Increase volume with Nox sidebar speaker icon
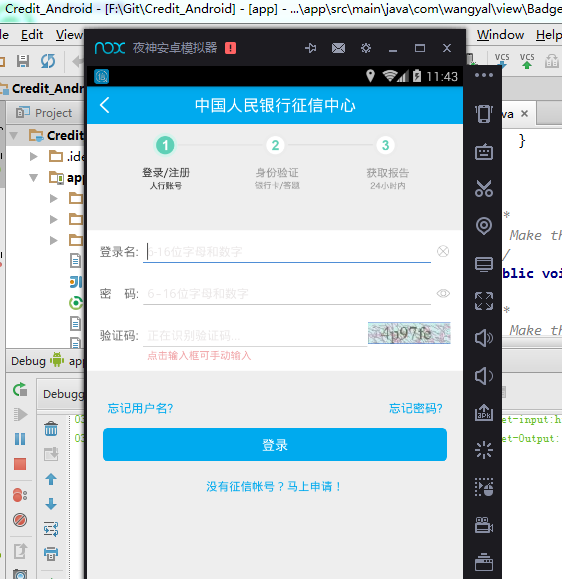Image resolution: width=562 pixels, height=579 pixels. (x=484, y=338)
